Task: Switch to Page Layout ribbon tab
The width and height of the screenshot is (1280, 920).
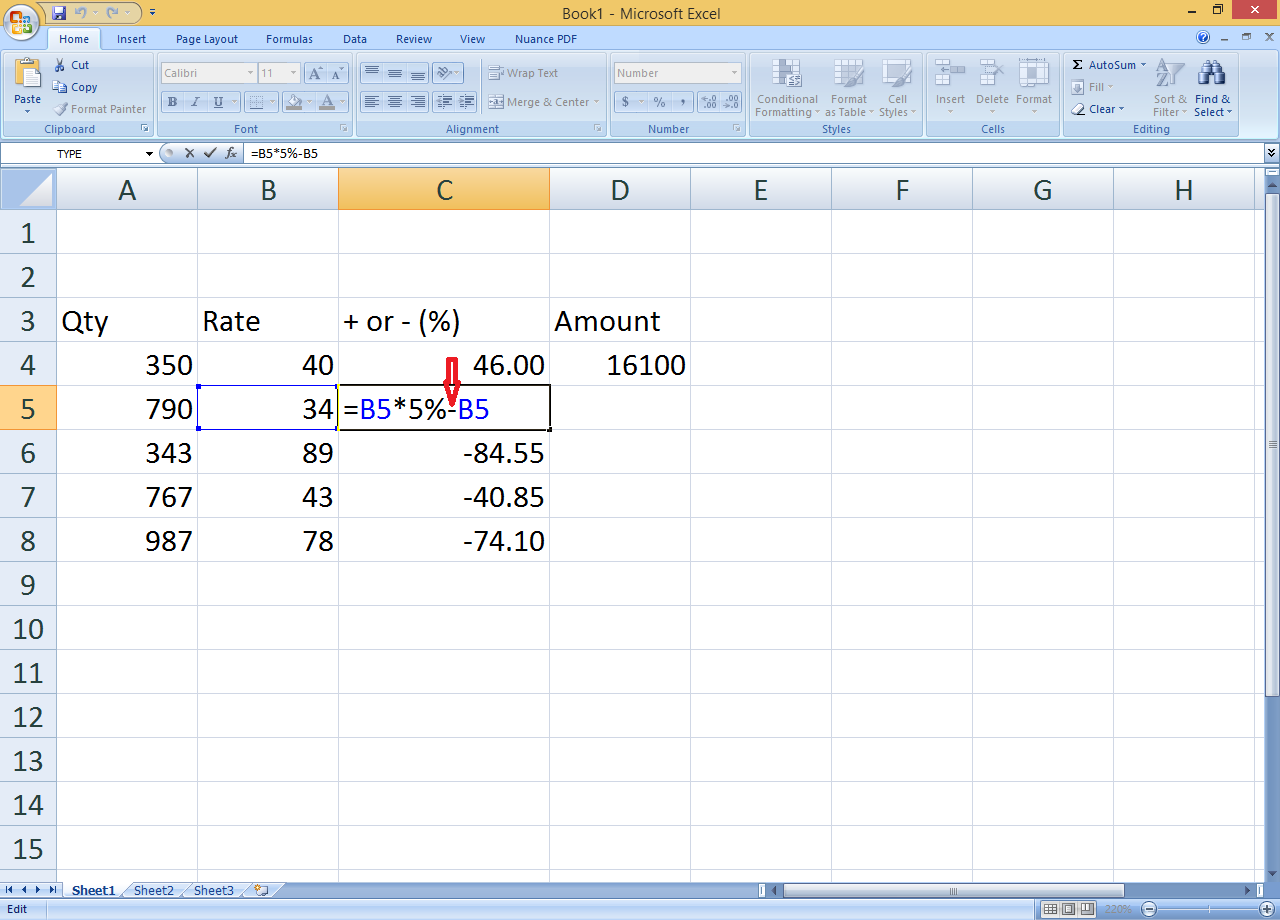Action: [207, 39]
